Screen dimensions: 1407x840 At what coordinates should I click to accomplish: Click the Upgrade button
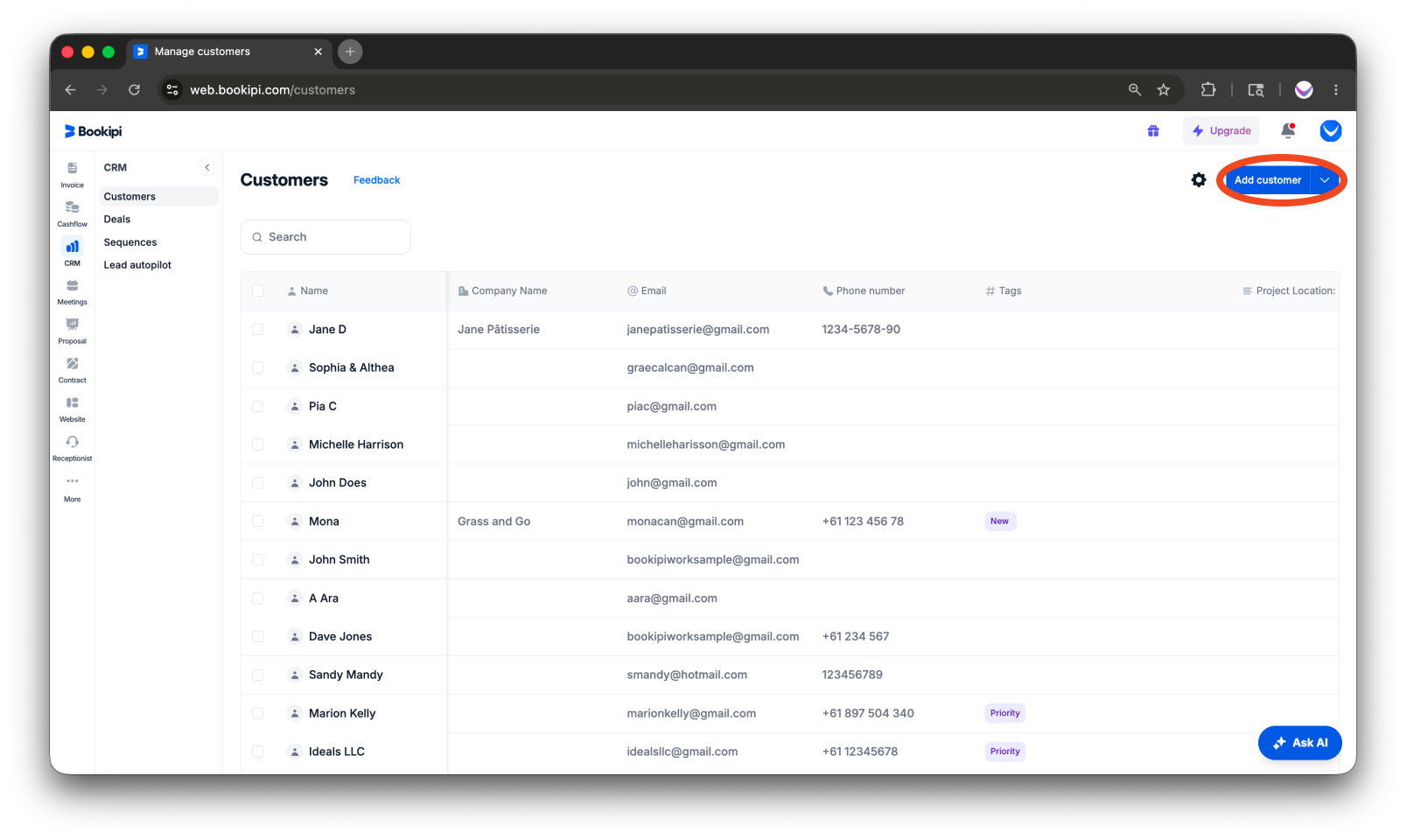click(x=1221, y=130)
